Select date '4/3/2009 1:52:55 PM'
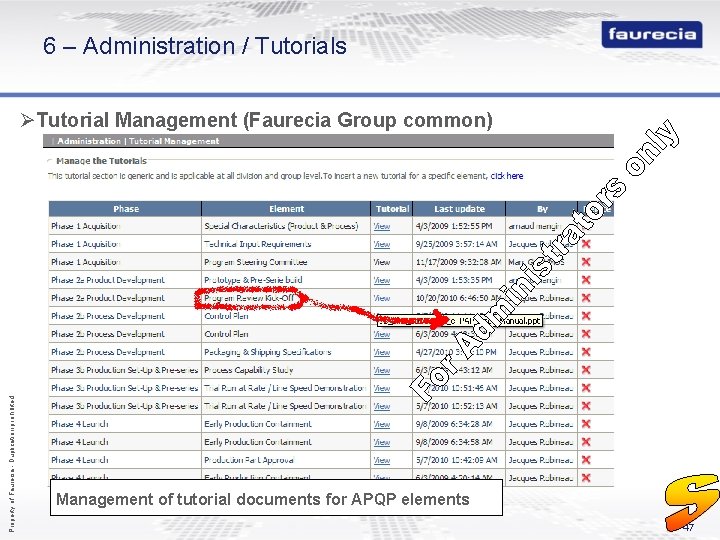 click(x=454, y=226)
